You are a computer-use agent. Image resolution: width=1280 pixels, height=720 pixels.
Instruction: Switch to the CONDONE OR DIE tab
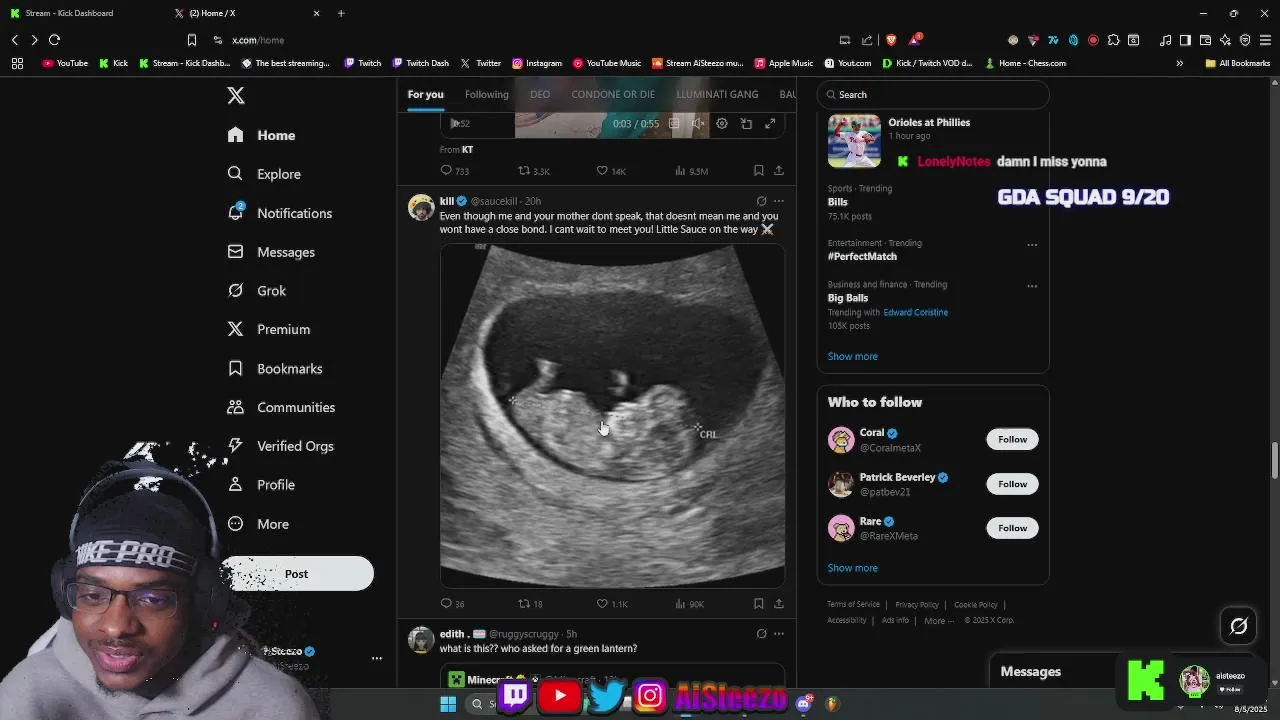(613, 94)
